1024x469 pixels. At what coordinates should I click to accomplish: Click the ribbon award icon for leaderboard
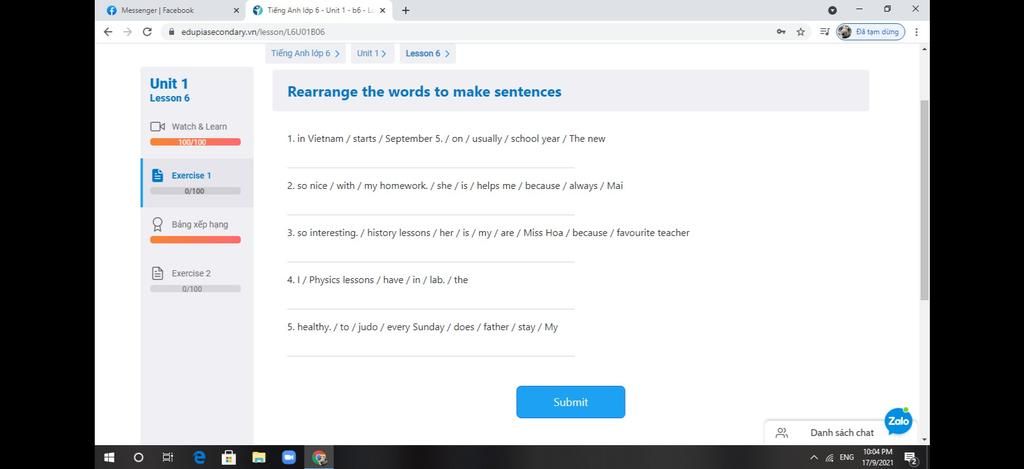pos(157,225)
